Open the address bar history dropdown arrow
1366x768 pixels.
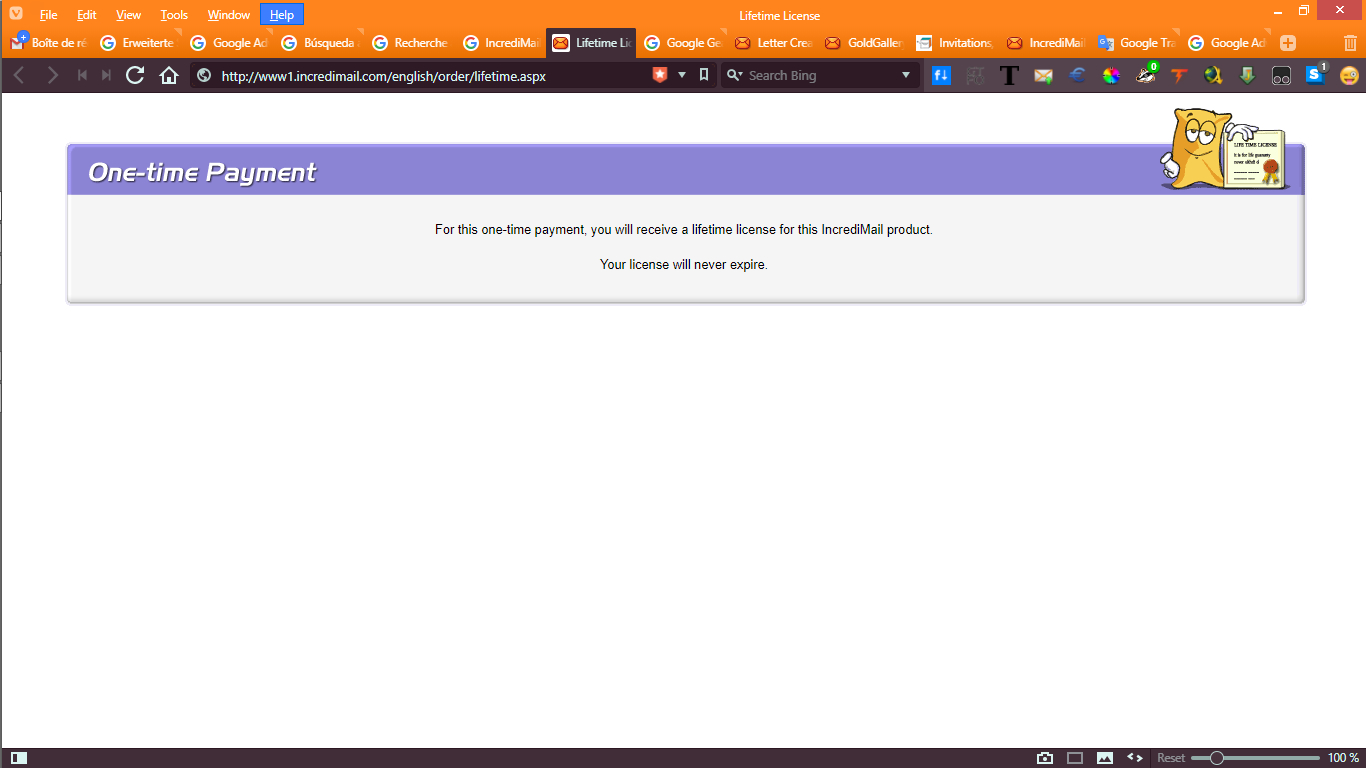(682, 75)
